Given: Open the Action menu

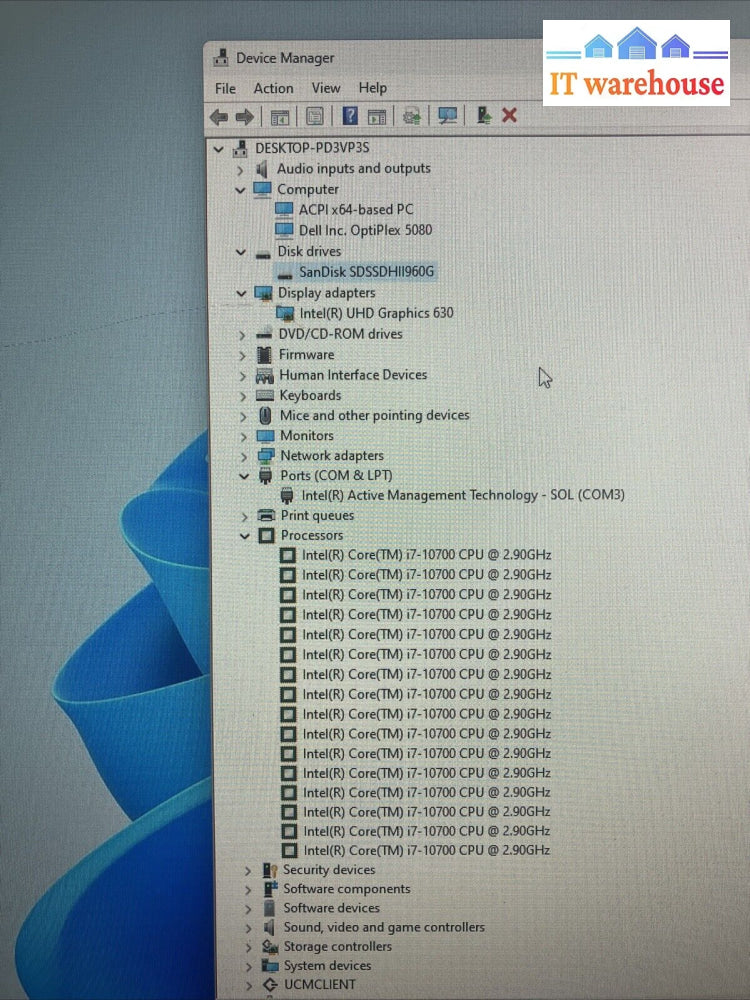Looking at the screenshot, I should point(273,88).
